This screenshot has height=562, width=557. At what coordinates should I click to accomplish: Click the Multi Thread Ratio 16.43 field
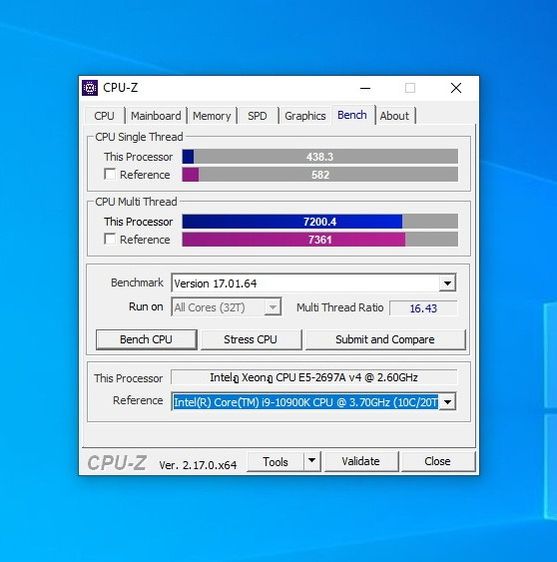(423, 308)
